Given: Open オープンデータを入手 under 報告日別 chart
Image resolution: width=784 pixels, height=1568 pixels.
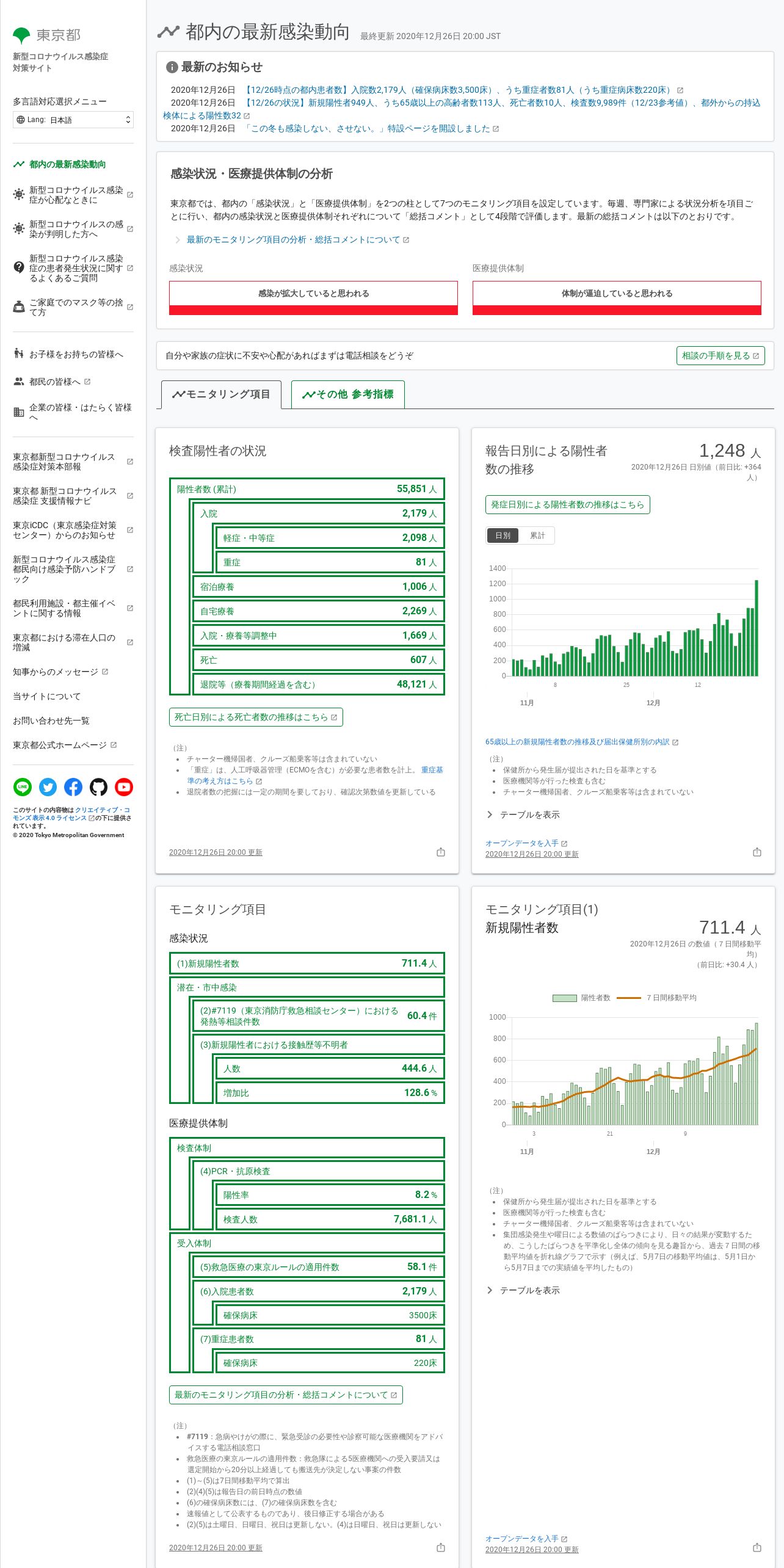Looking at the screenshot, I should 526,843.
